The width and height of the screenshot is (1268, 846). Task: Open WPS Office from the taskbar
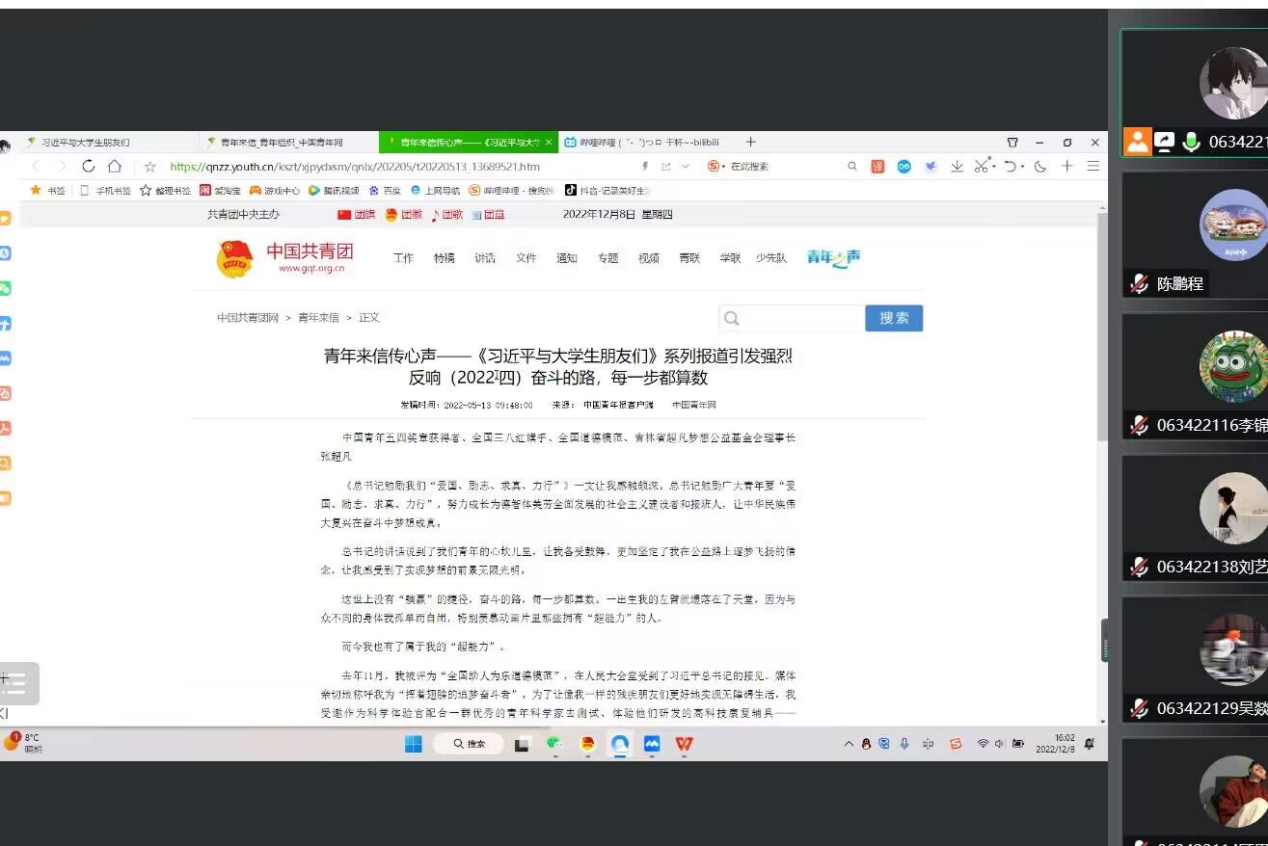tap(684, 744)
